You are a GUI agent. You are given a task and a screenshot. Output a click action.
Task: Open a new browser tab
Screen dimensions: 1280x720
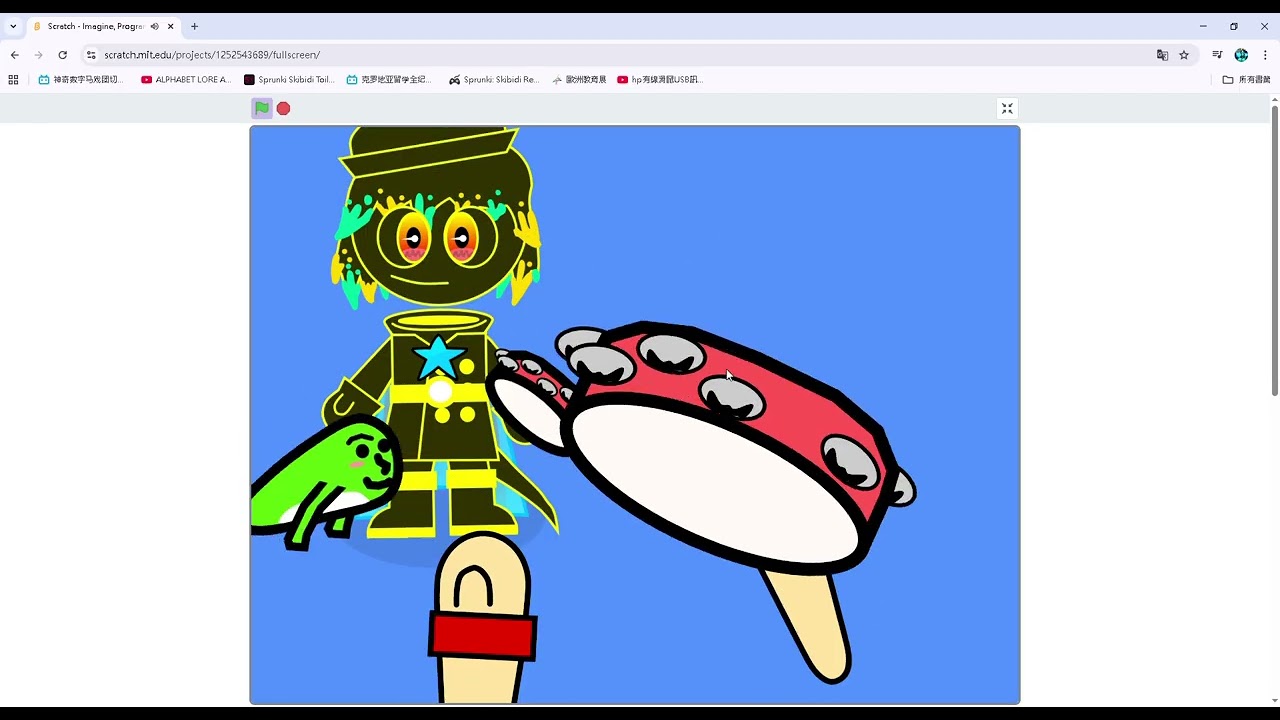(x=194, y=26)
